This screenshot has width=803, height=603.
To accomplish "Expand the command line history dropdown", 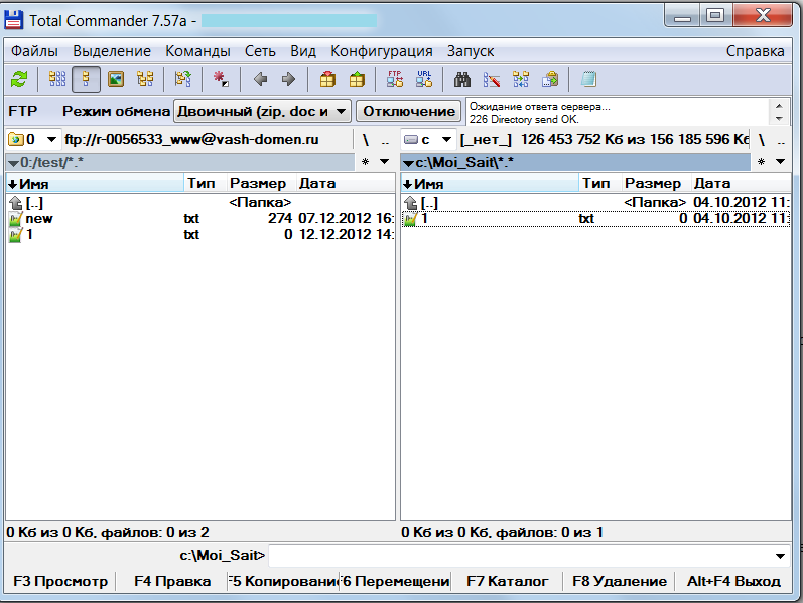I will 780,556.
